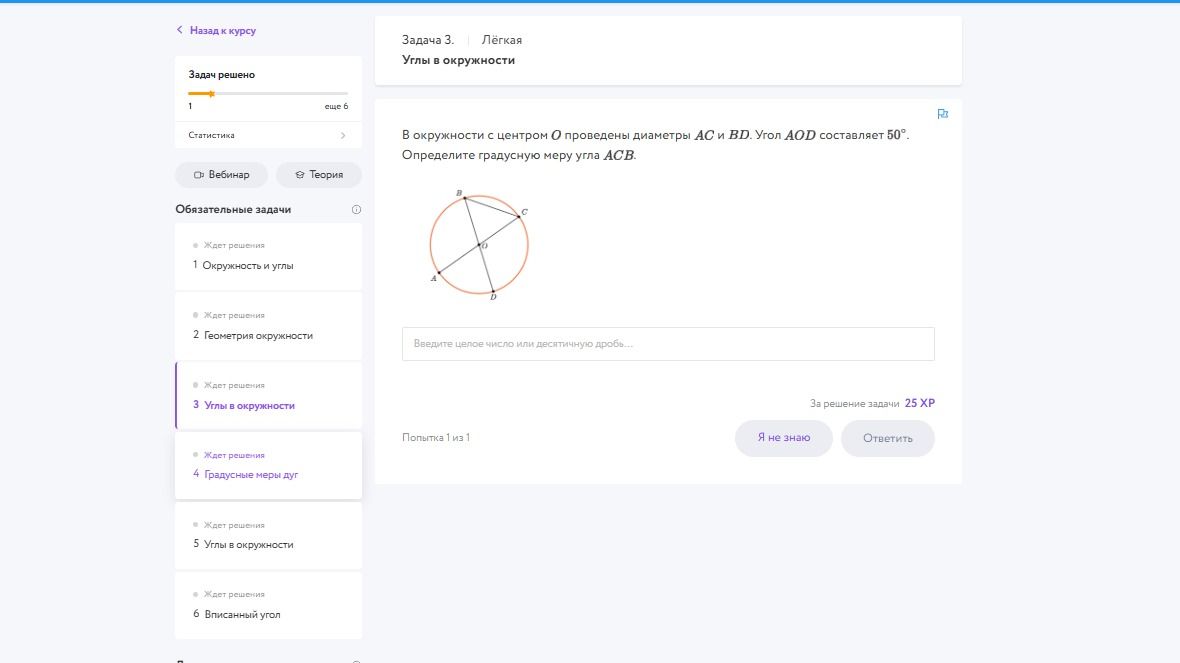Select task 6 Вписанный угол
This screenshot has width=1180, height=663.
(268, 605)
